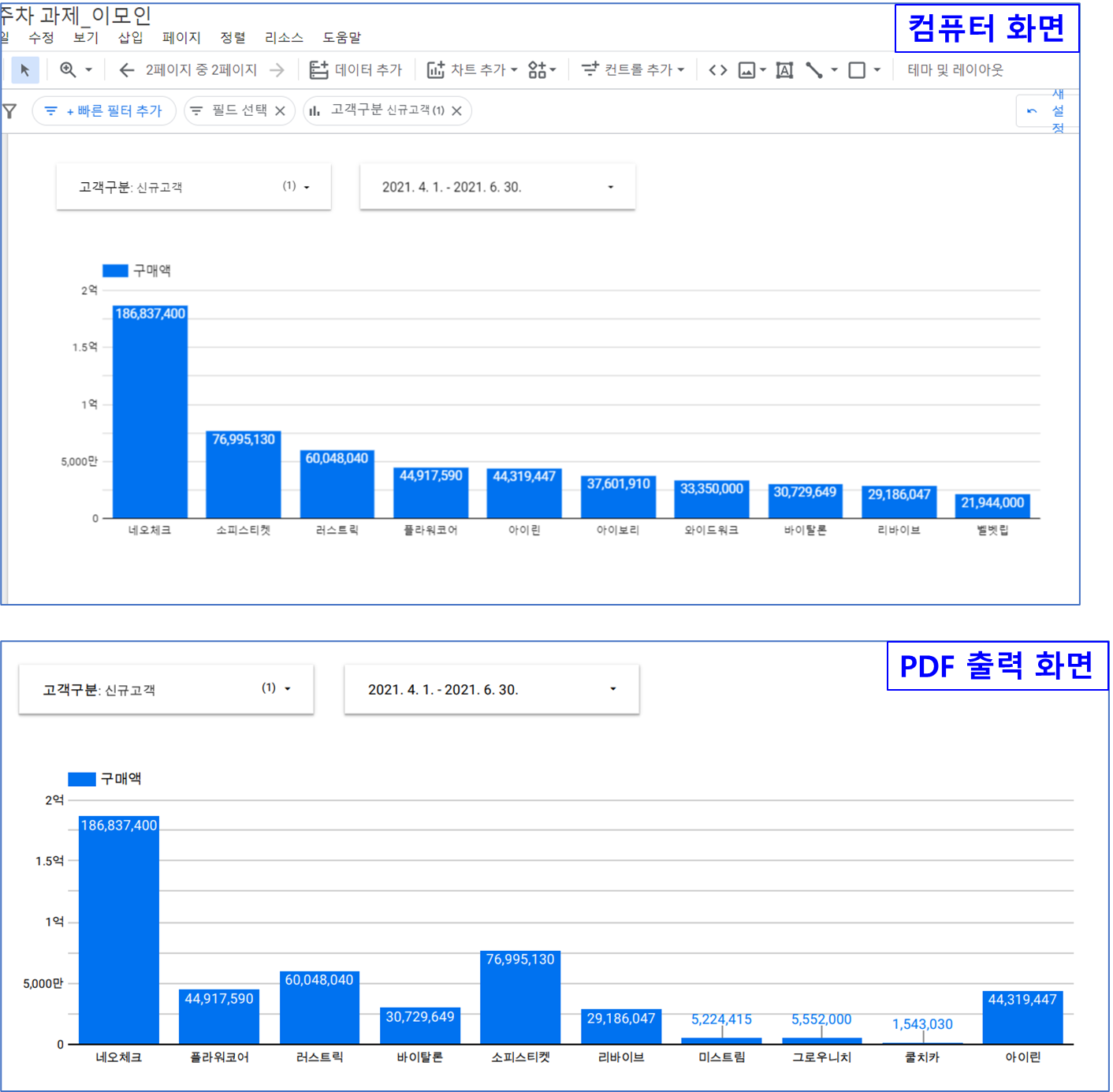Click the 쿨치카 axis label in PDF chart
The height and width of the screenshot is (1092, 1113).
(922, 1057)
